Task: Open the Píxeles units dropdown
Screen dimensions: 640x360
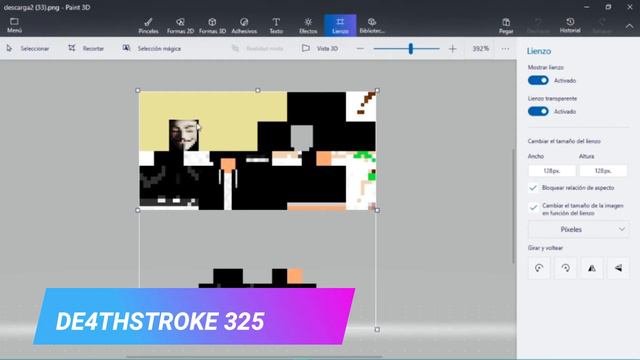Action: [x=579, y=229]
